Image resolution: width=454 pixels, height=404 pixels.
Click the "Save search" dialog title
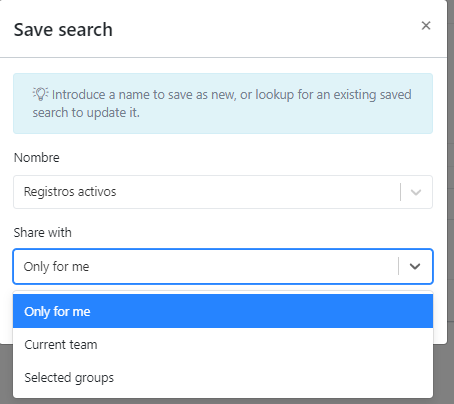coord(63,29)
